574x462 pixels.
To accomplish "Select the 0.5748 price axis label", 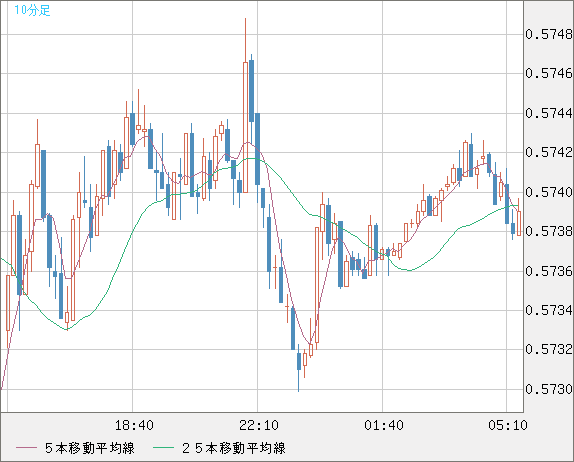I will 549,34.
